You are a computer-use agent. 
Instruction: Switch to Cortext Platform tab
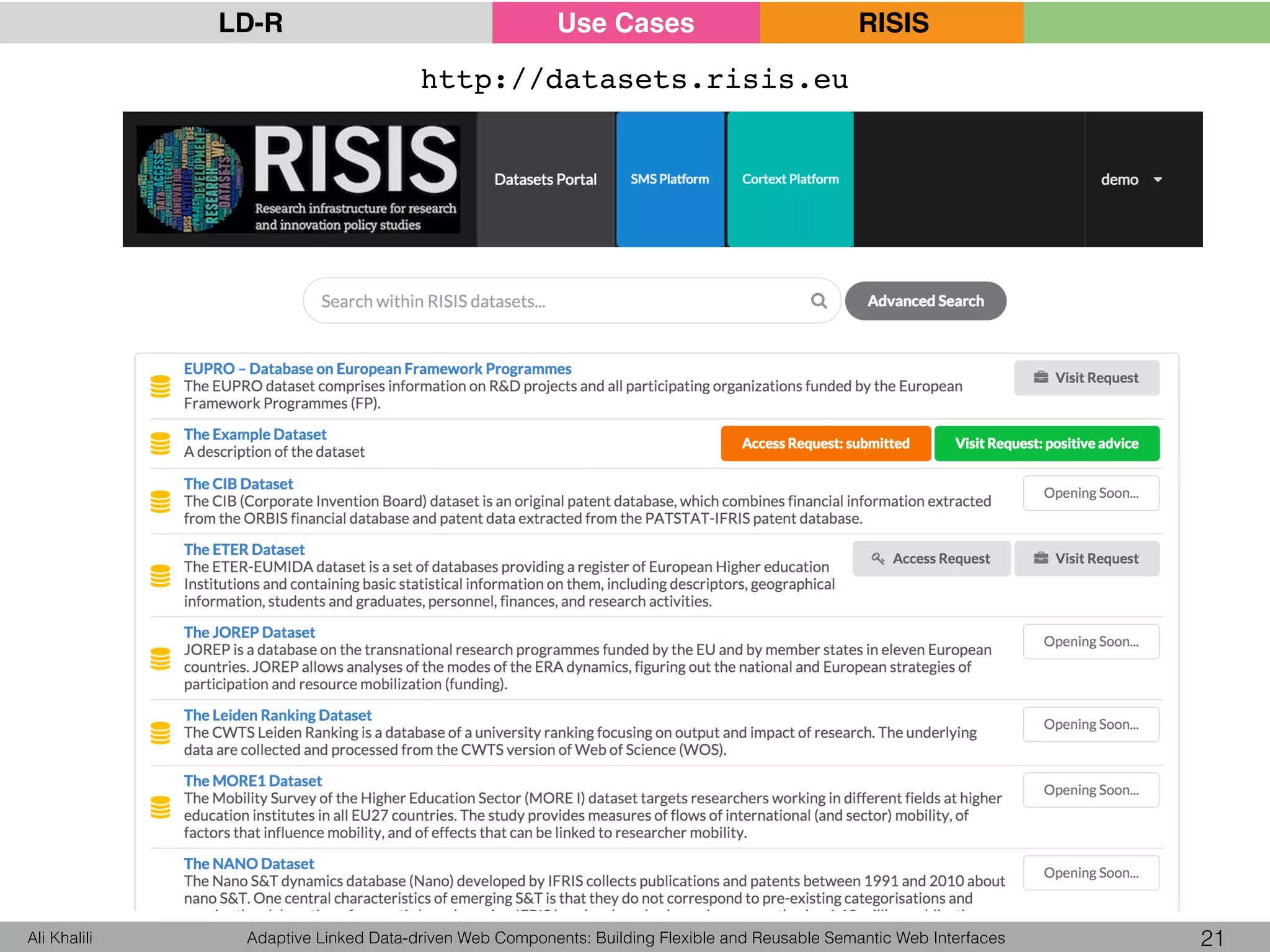(790, 180)
